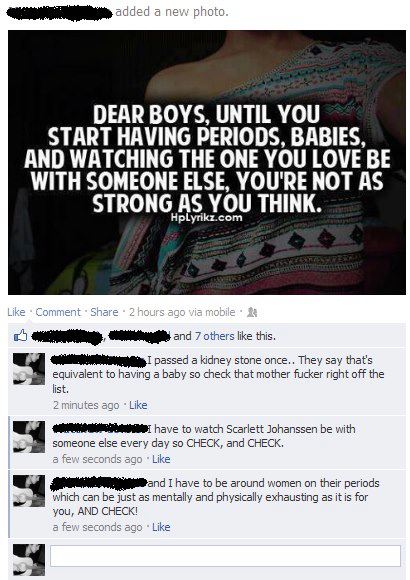The width and height of the screenshot is (410, 580).
Task: Like the kidney stone comment
Action: click(x=138, y=405)
